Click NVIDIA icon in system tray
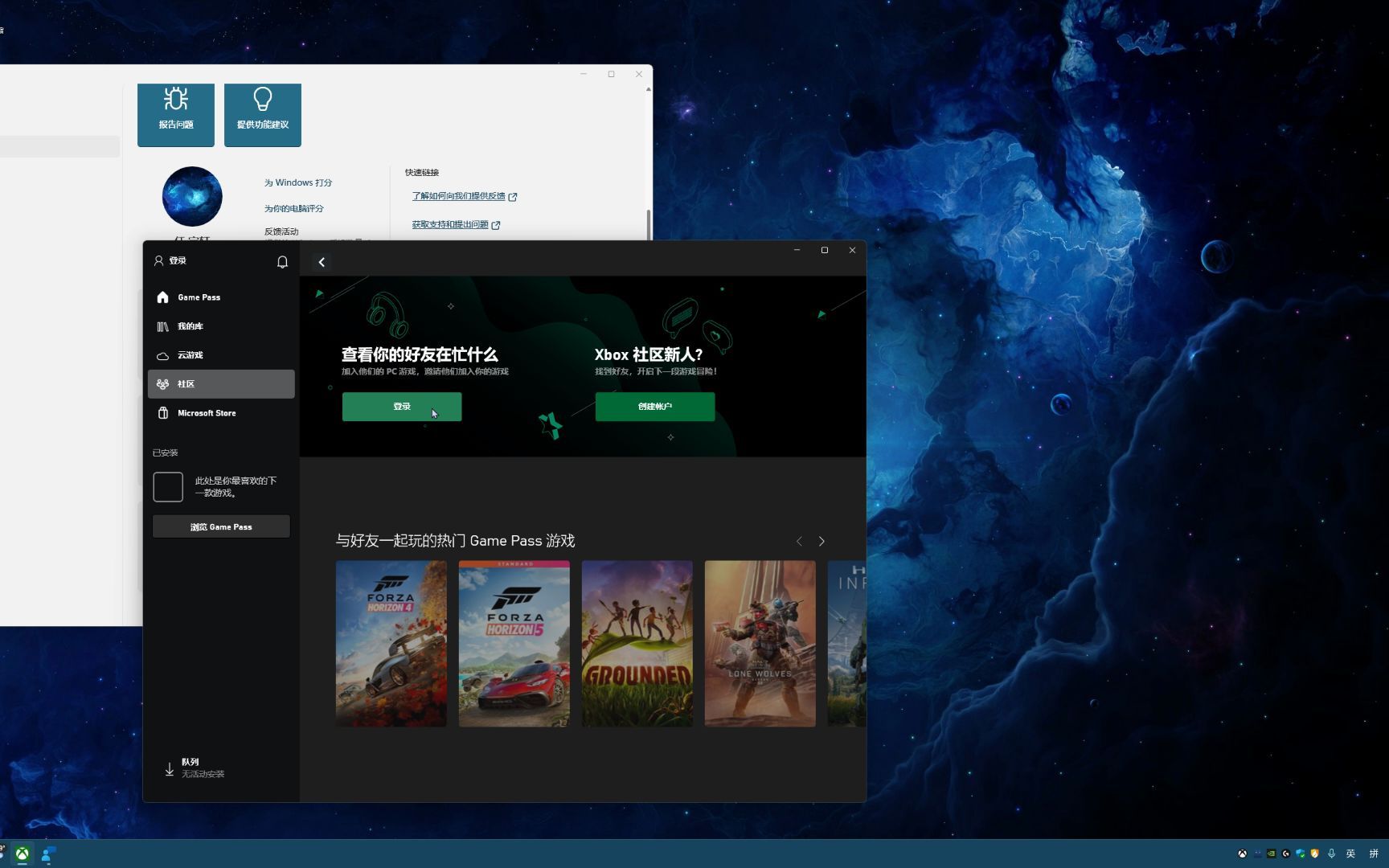1389x868 pixels. click(1272, 854)
